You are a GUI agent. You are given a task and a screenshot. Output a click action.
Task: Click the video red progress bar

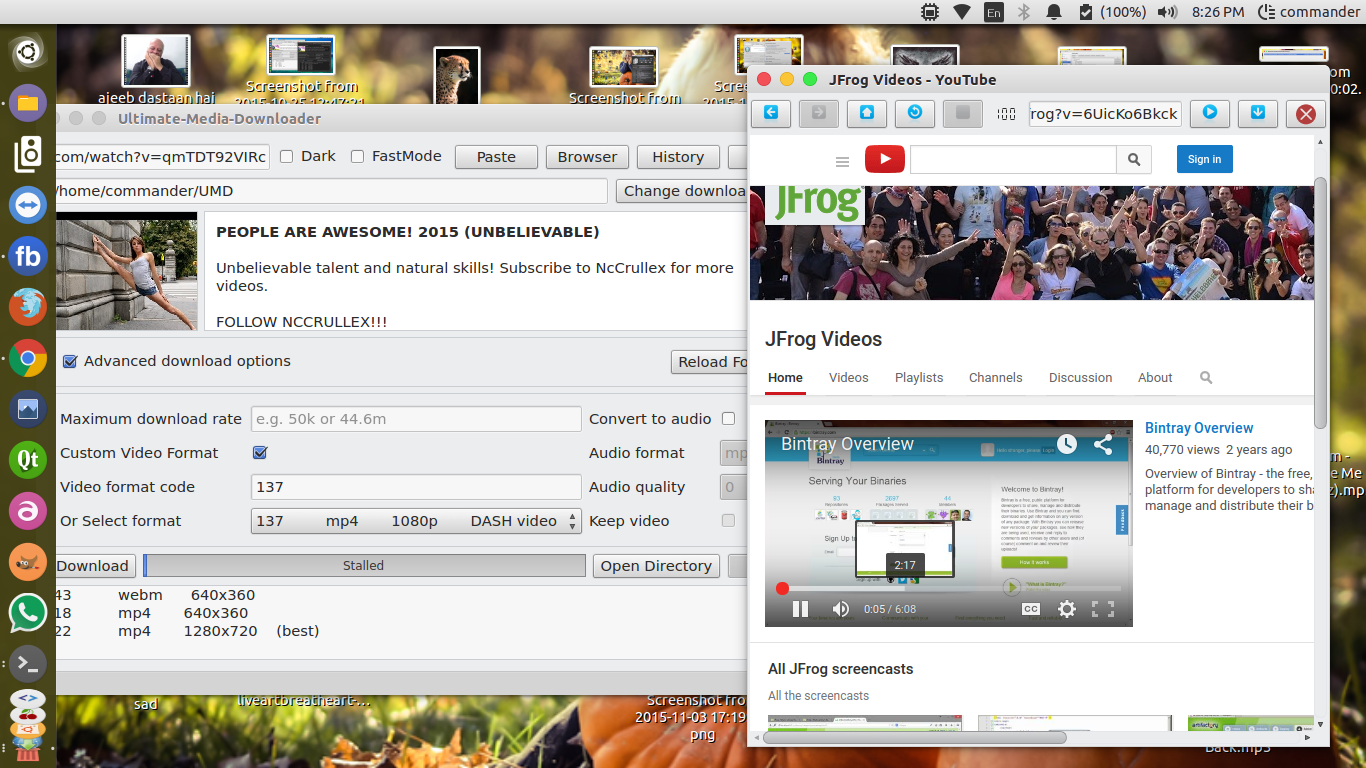(x=949, y=589)
